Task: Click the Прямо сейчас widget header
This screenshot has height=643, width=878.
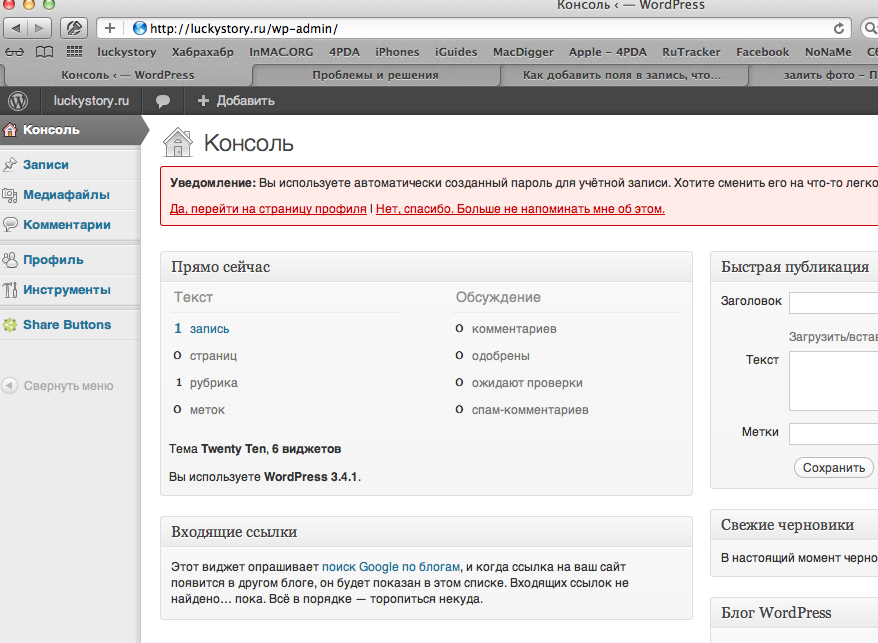Action: (426, 267)
